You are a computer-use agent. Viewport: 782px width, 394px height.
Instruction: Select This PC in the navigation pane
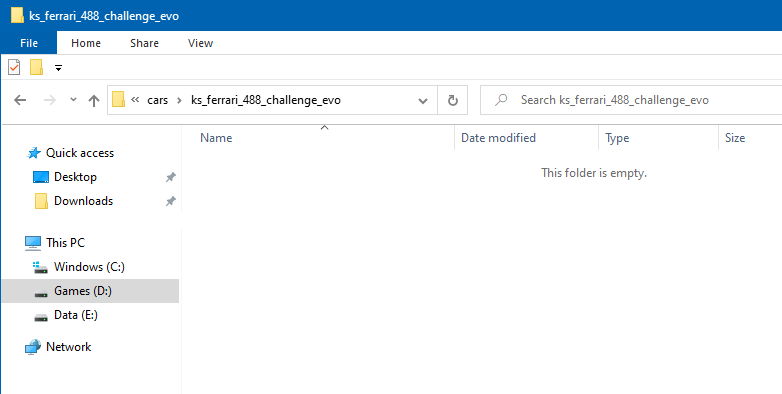[x=65, y=243]
